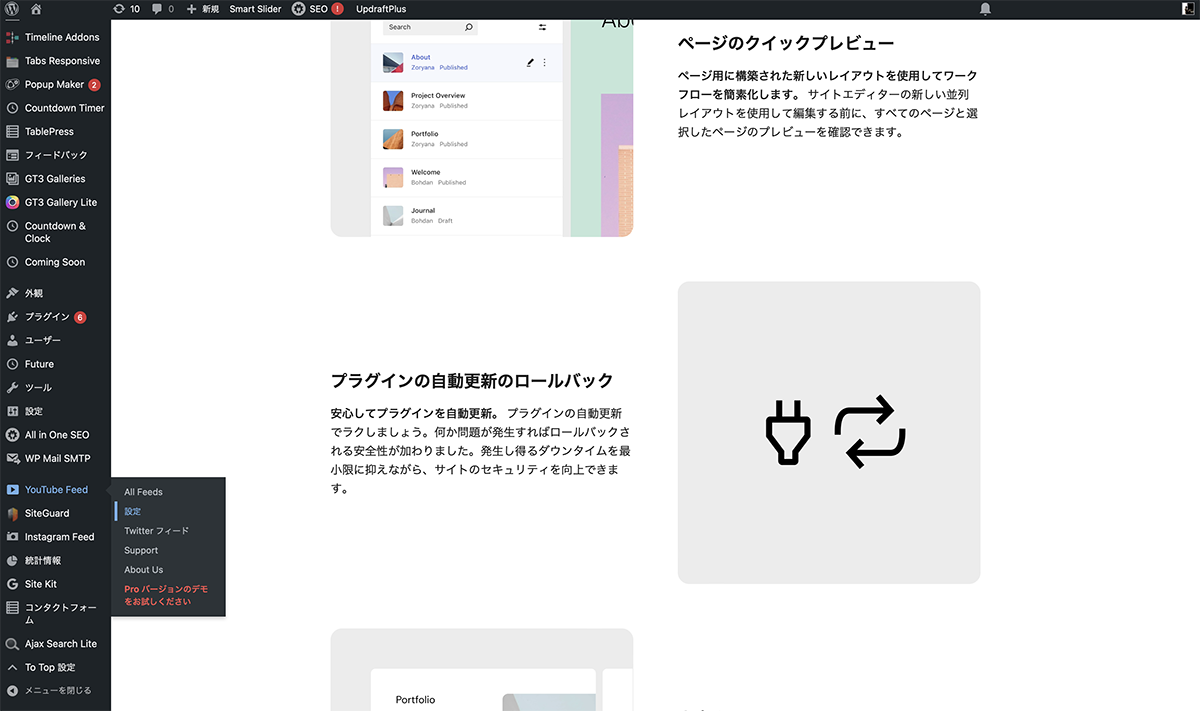The height and width of the screenshot is (711, 1200).
Task: Click the updates icon showing 10
Action: 126,9
